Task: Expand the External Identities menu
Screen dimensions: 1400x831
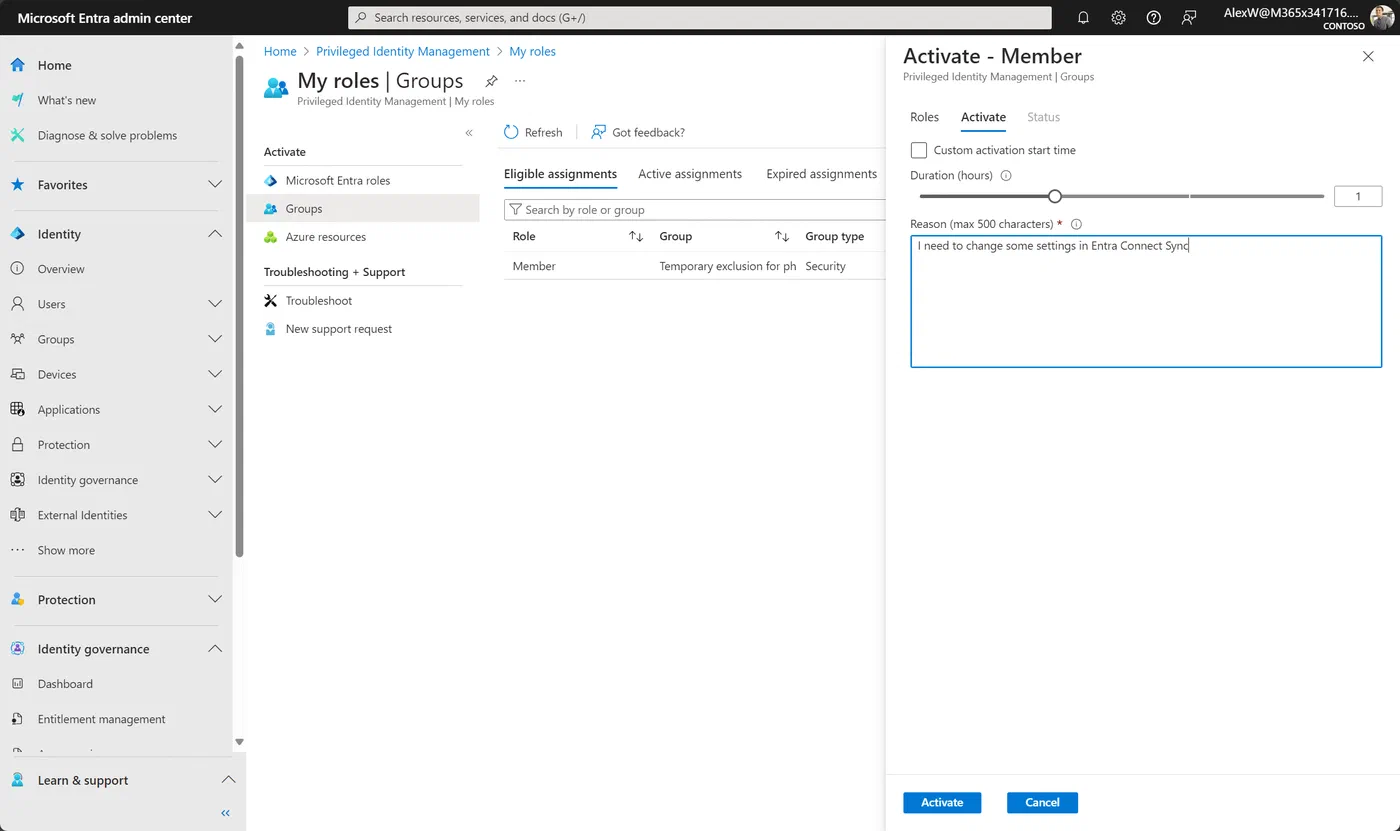Action: point(215,515)
